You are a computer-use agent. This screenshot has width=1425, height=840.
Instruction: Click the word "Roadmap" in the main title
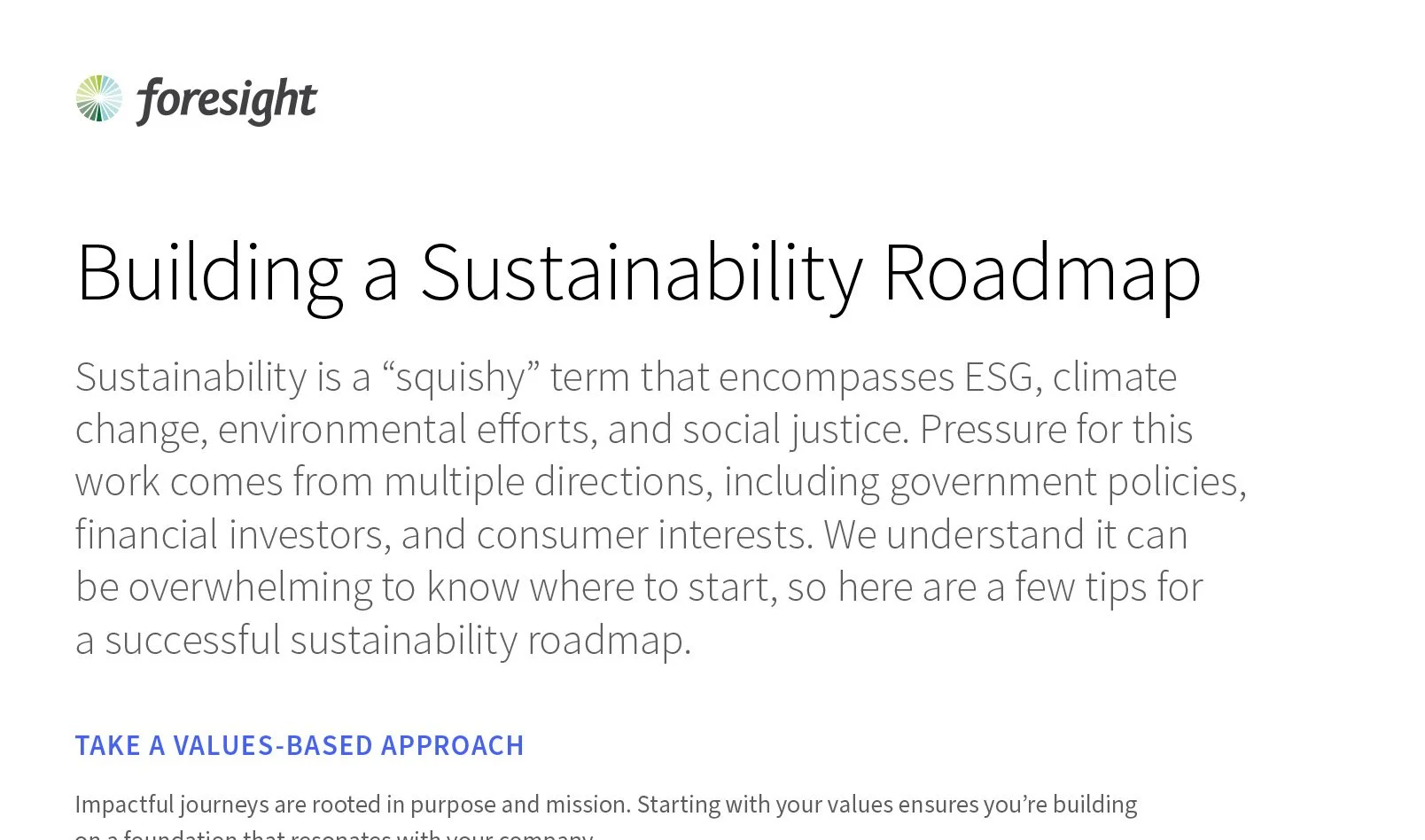(1042, 273)
